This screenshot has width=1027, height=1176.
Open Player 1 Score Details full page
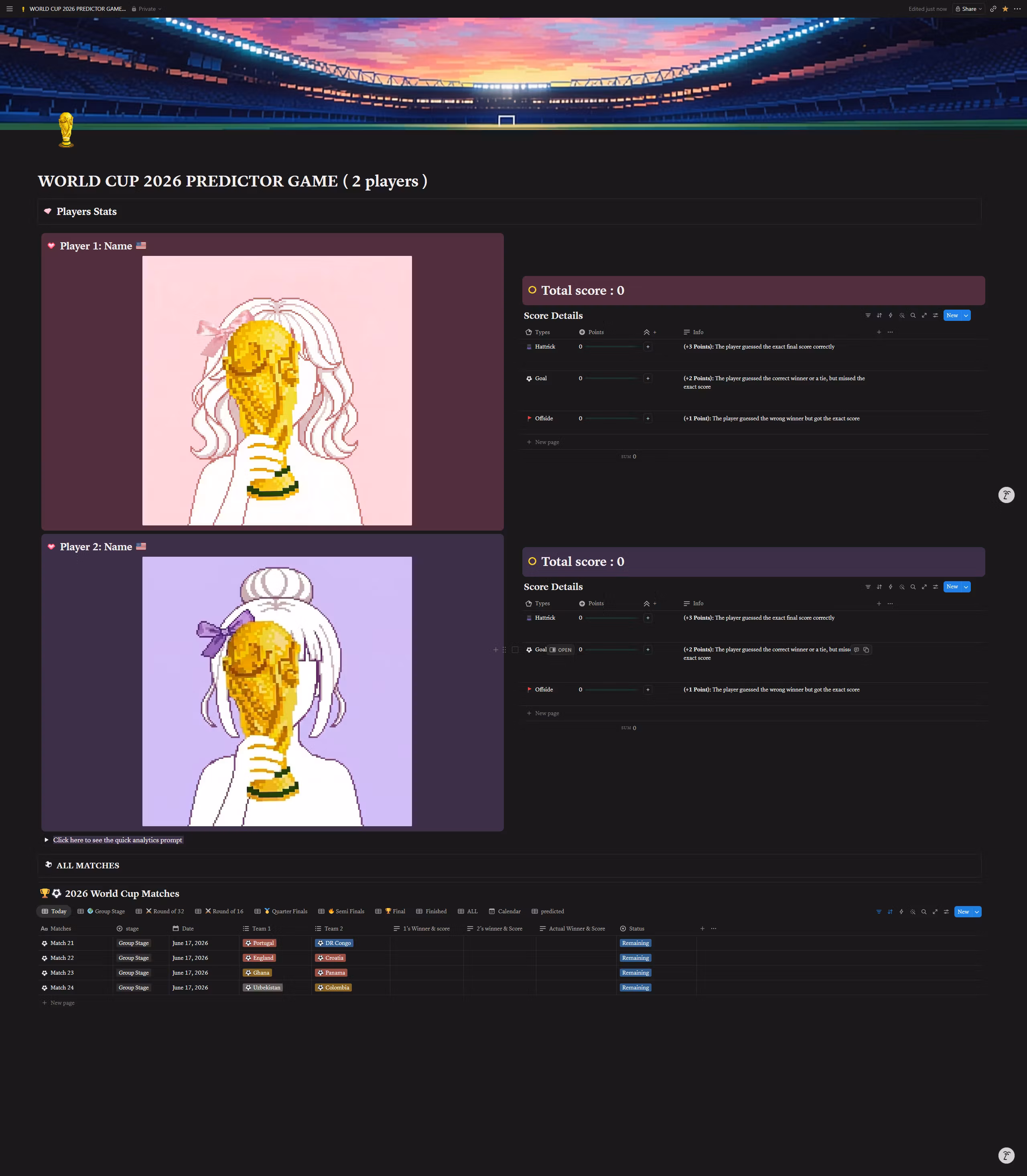tap(924, 315)
